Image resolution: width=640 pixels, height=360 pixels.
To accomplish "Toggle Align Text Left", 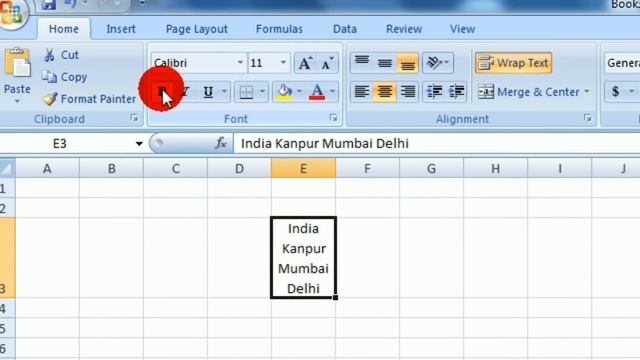I will coord(362,92).
